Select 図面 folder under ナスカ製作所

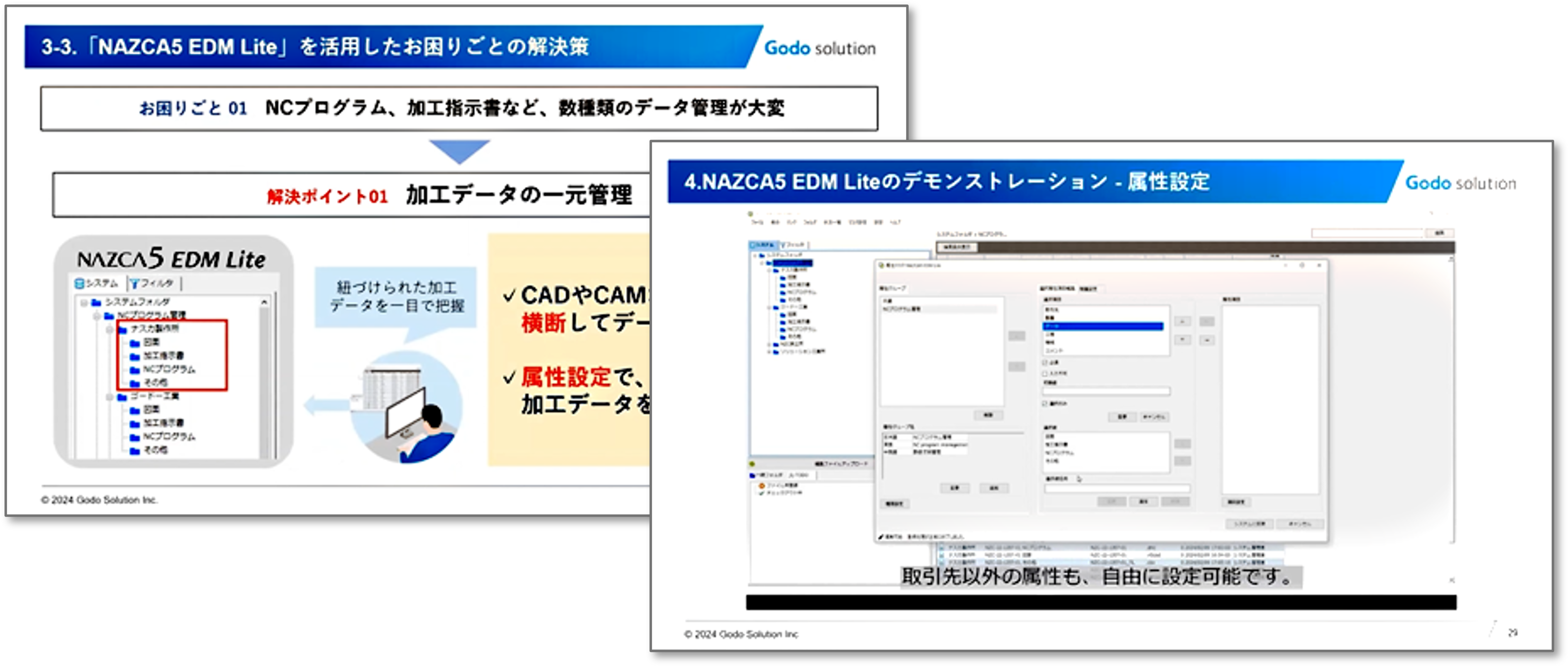pos(146,343)
